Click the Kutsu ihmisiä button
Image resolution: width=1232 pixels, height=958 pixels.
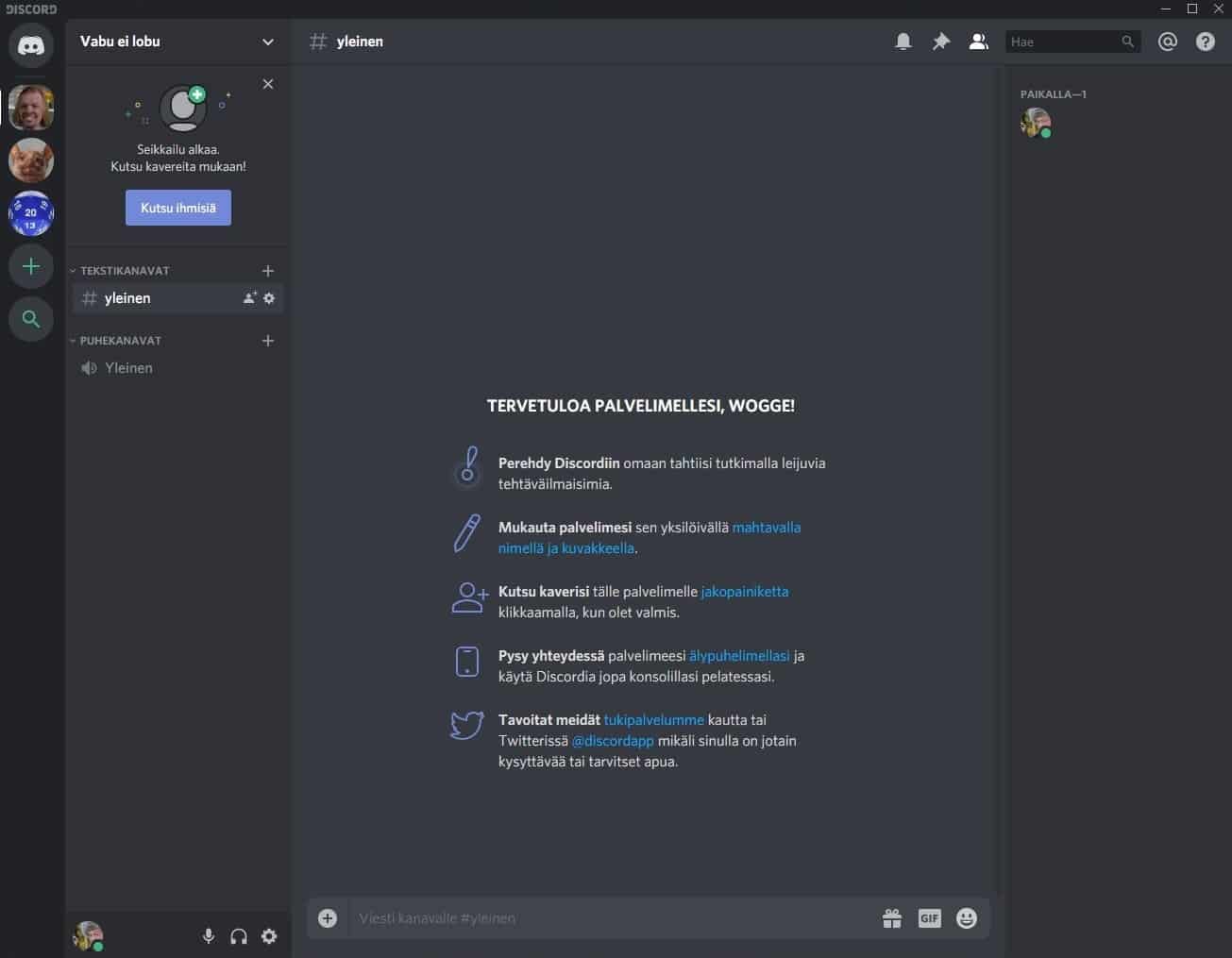pos(178,208)
